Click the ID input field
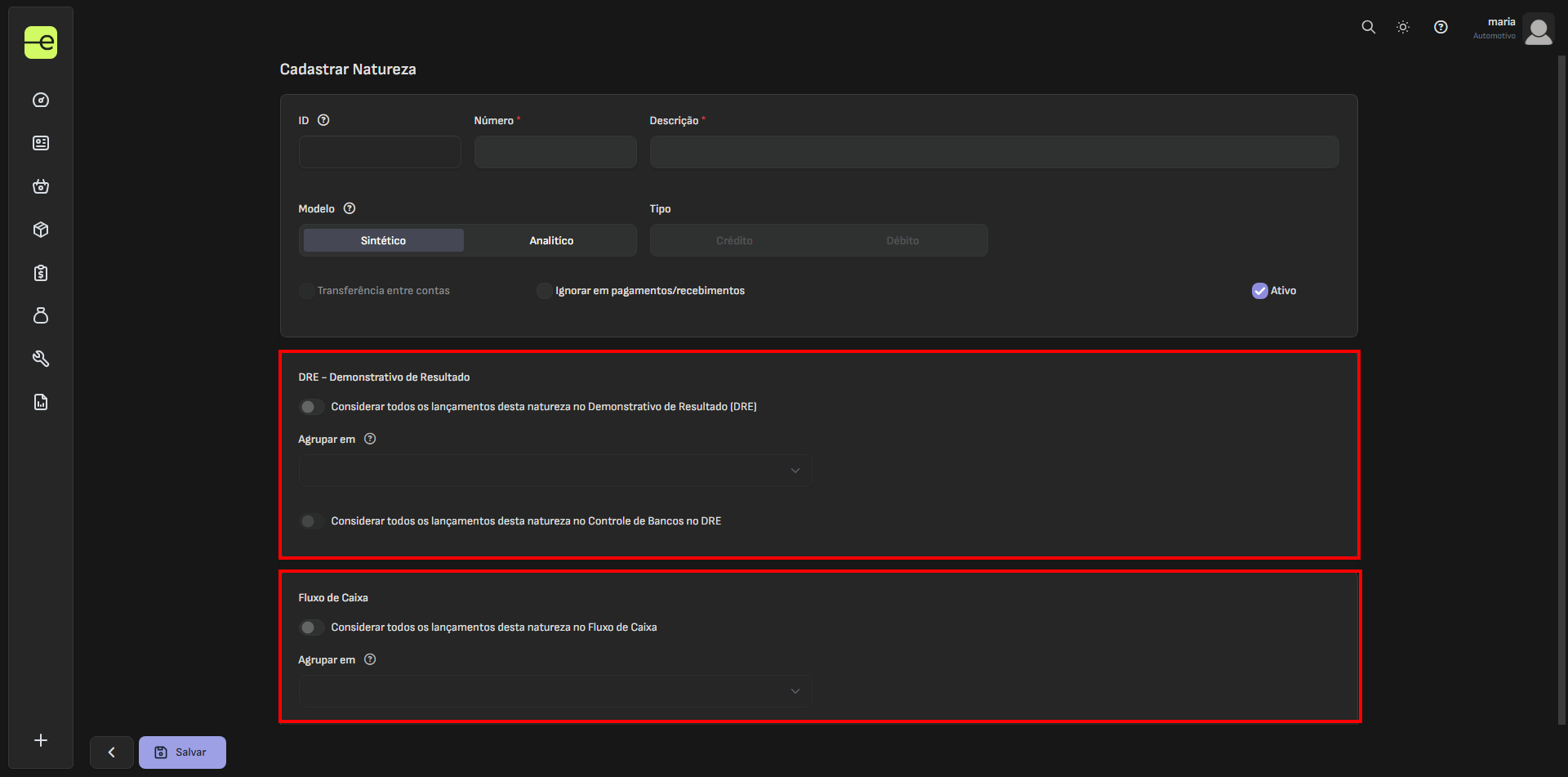This screenshot has height=777, width=1568. (380, 152)
